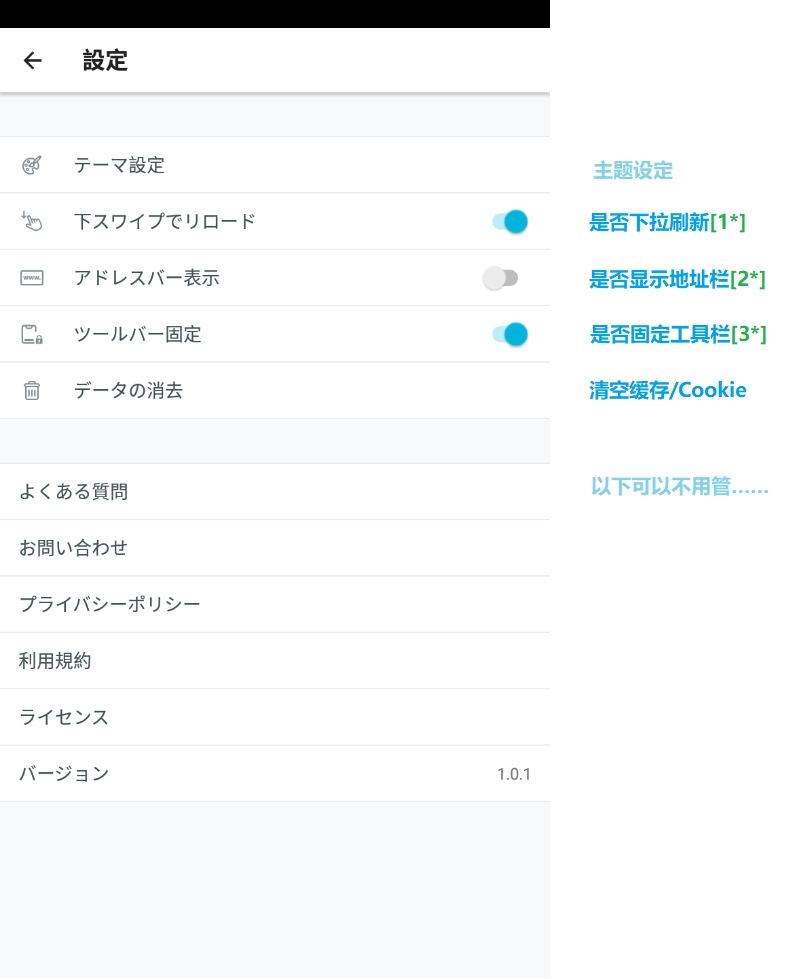This screenshot has height=979, width=801.
Task: Tap the back arrow icon
Action: [x=32, y=61]
